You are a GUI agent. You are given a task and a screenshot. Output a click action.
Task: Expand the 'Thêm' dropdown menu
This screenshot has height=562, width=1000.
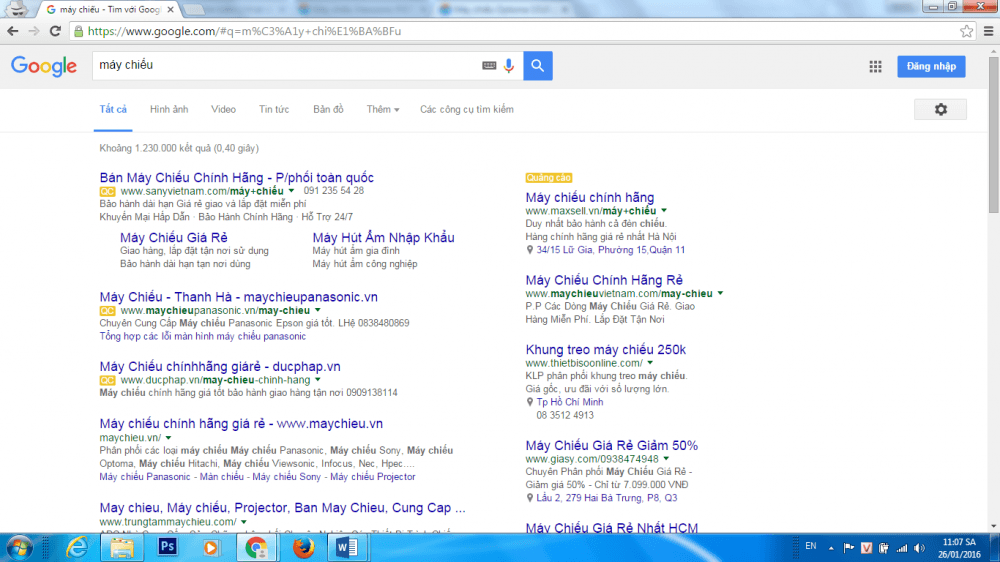[x=383, y=110]
